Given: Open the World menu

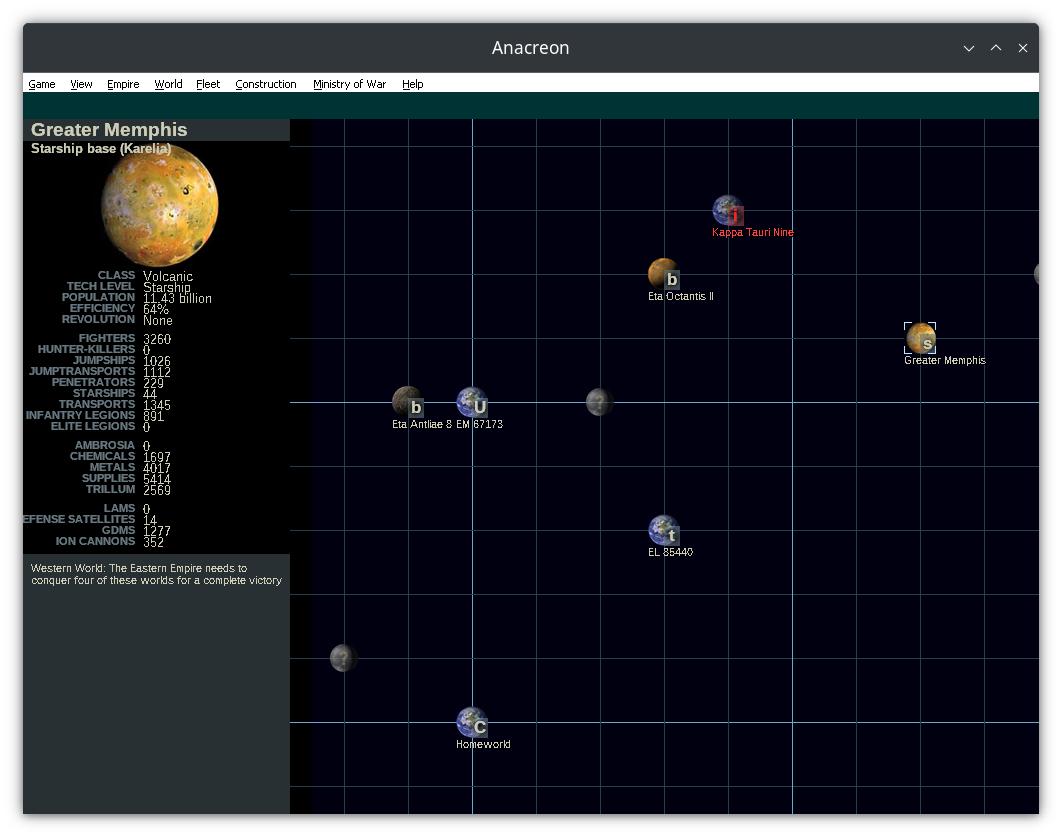Looking at the screenshot, I should [x=168, y=84].
